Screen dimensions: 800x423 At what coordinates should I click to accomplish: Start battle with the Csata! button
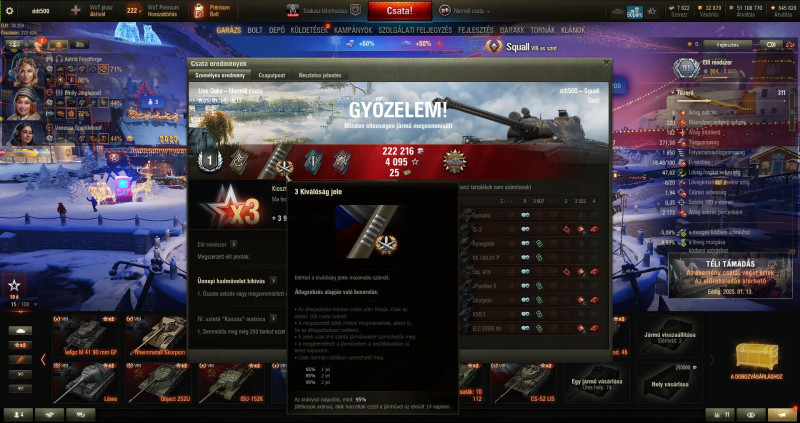pyautogui.click(x=400, y=11)
